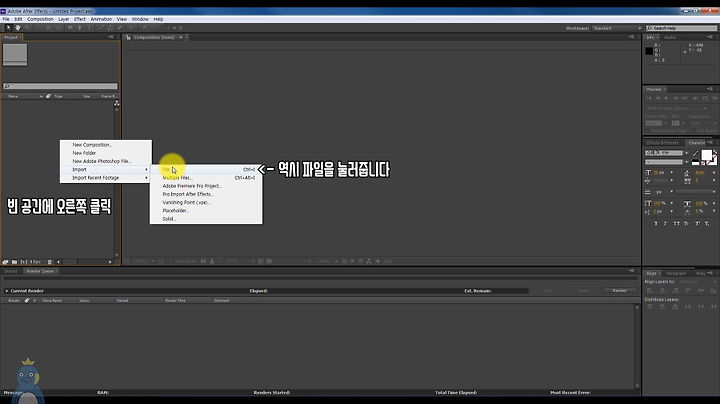The width and height of the screenshot is (720, 404).
Task: Click the Interpret Footage icon in Project panel
Action: pyautogui.click(x=6, y=262)
